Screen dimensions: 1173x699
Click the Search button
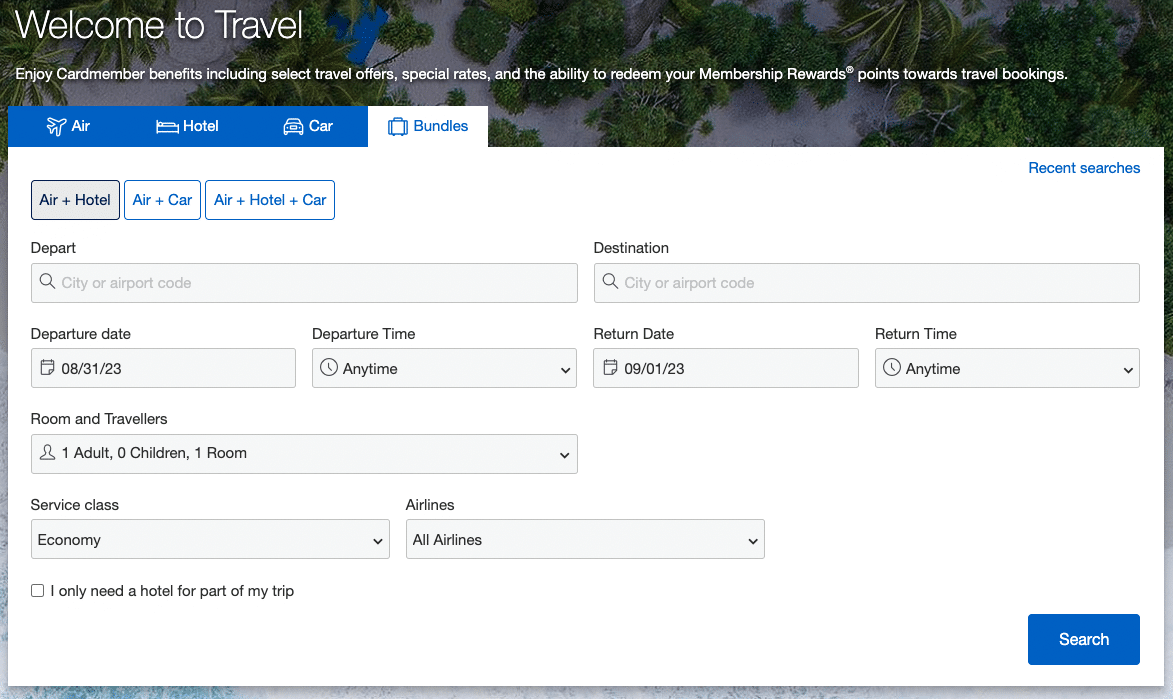1084,639
